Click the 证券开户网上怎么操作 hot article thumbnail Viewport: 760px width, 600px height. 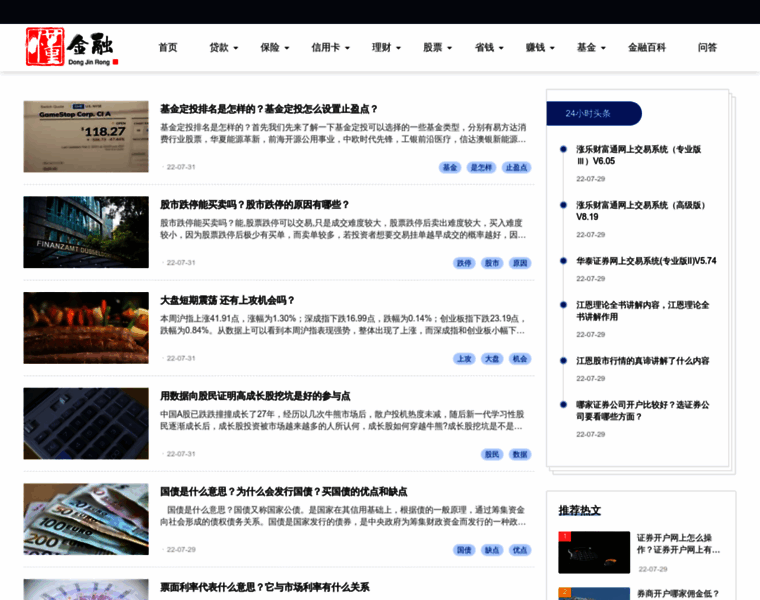click(x=593, y=552)
